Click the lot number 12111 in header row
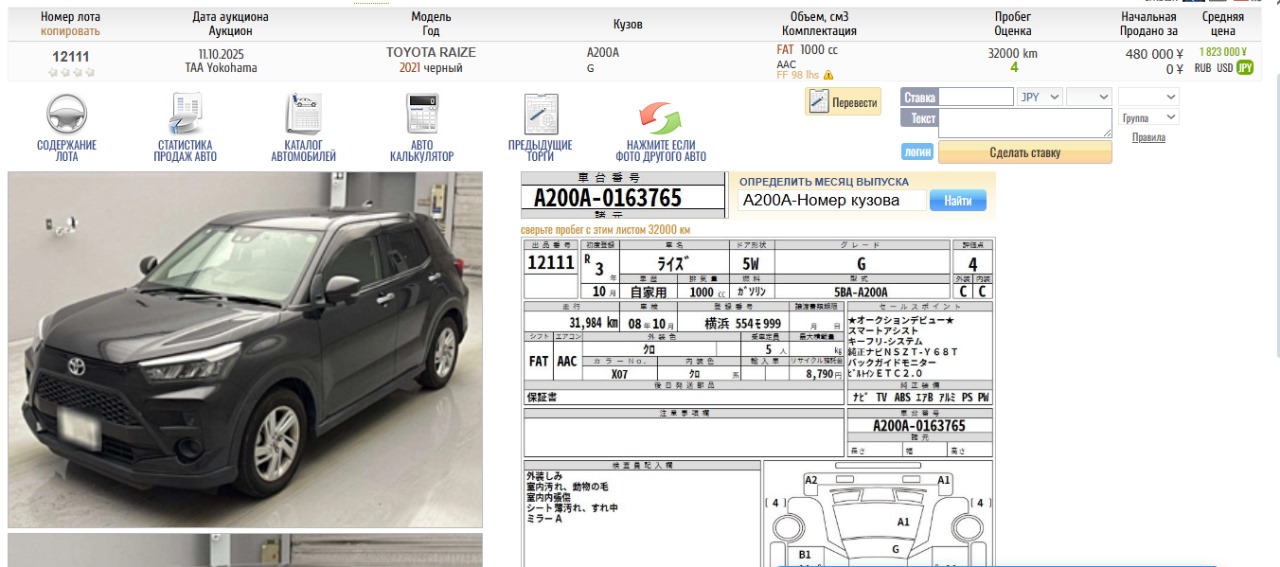1280x567 pixels. click(x=71, y=56)
